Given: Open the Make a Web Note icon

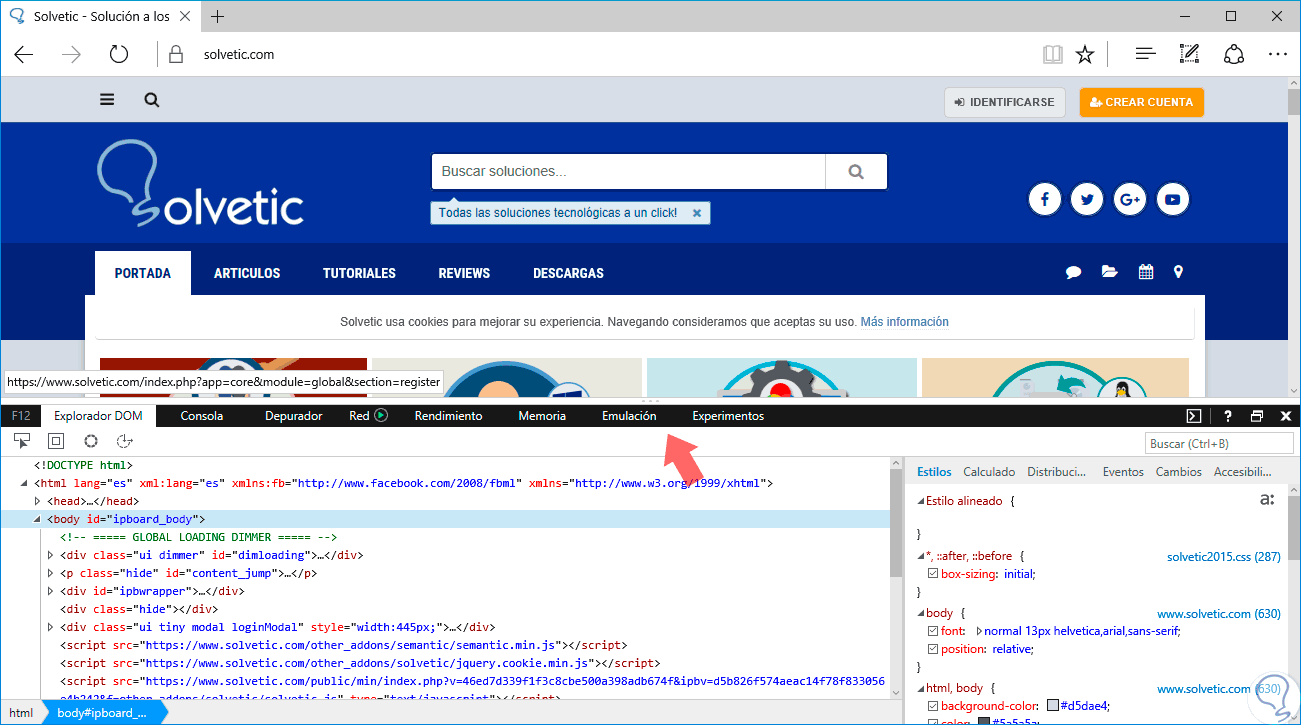Looking at the screenshot, I should 1189,55.
